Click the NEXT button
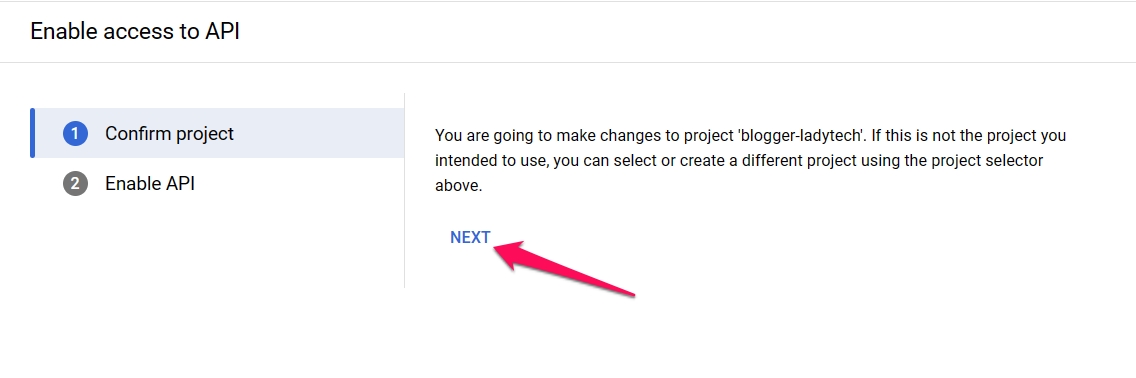Screen dimensions: 1136x378 pyautogui.click(x=470, y=238)
